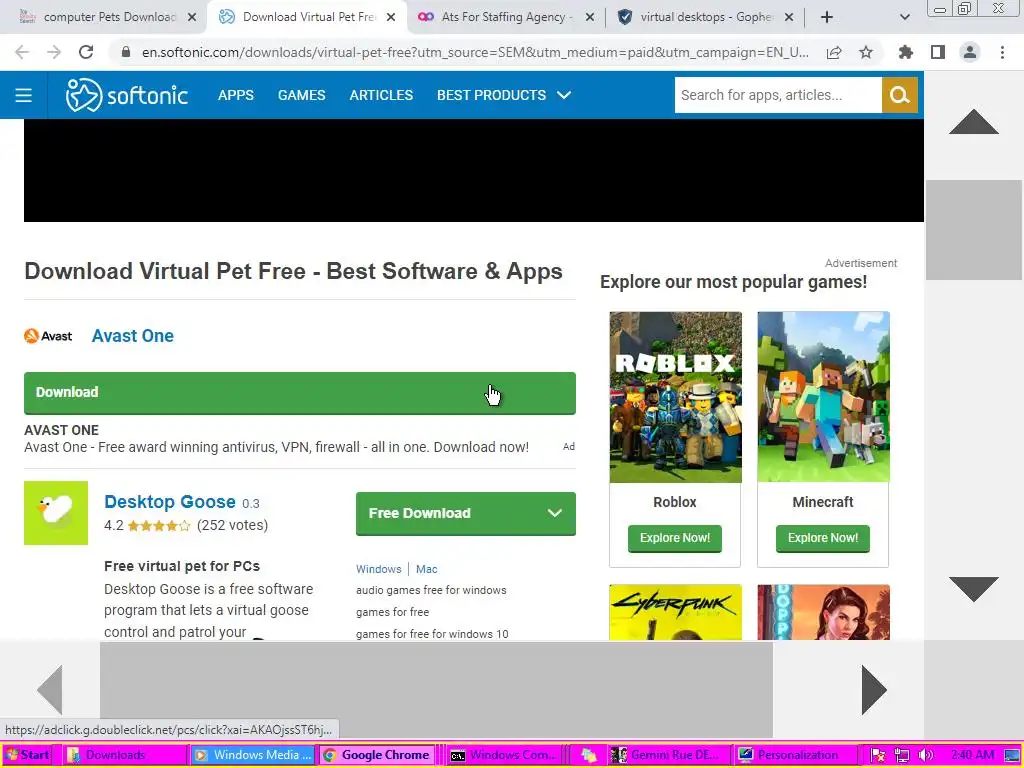Show desktop icon in system tray
The image size is (1024, 768).
(1012, 755)
